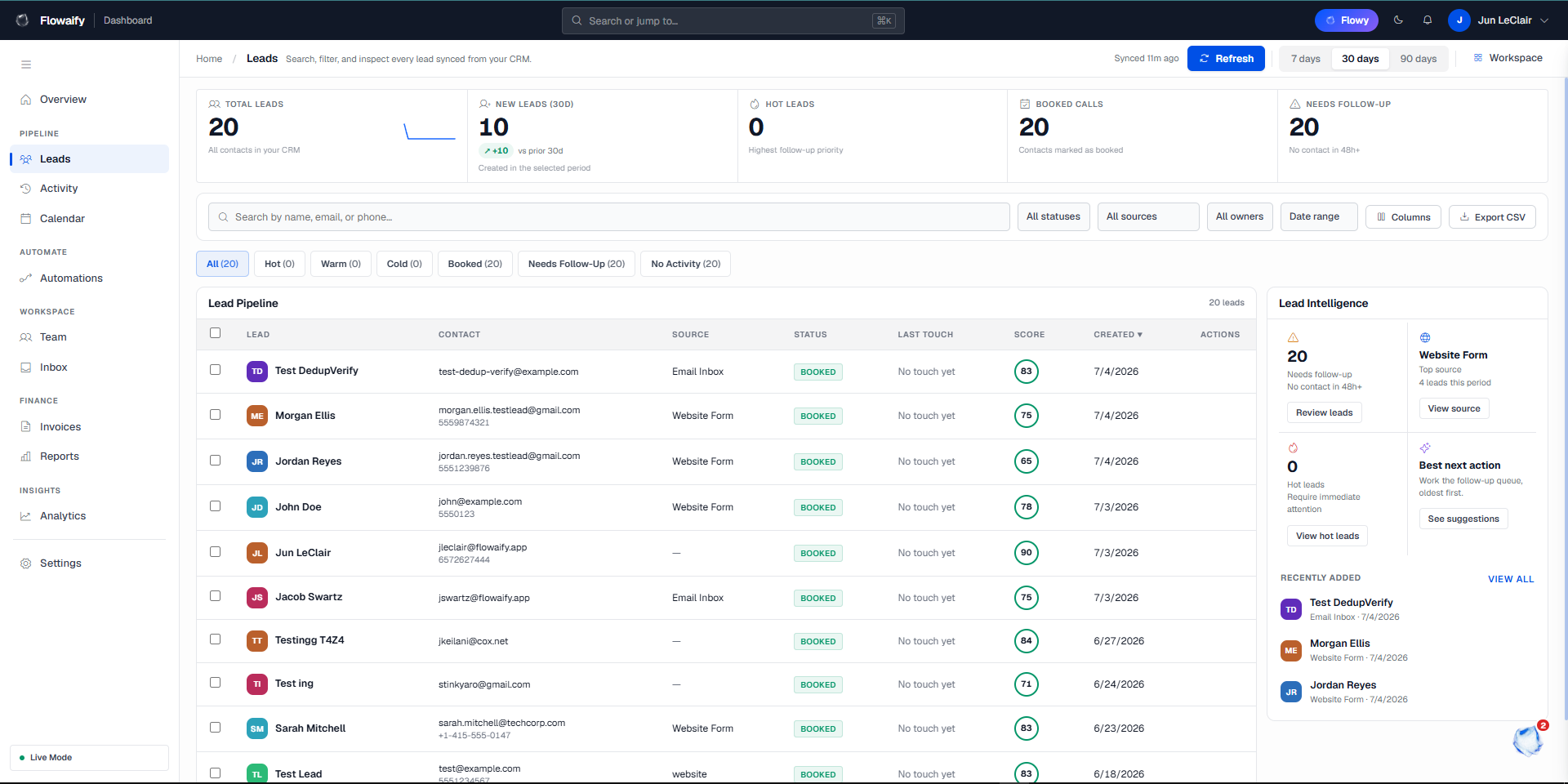Check the Morgan Ellis row checkbox

(x=216, y=415)
